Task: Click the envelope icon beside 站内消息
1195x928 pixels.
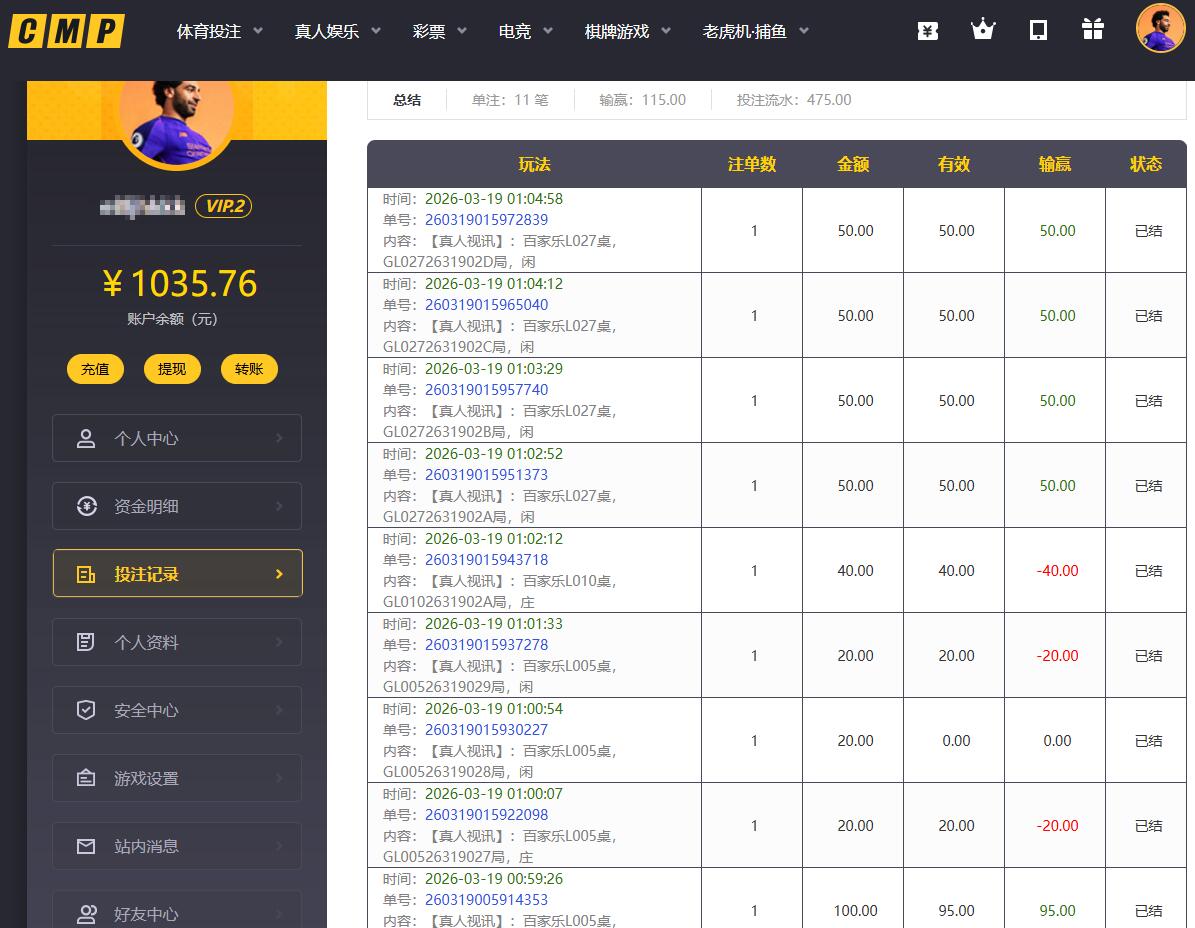Action: click(x=87, y=846)
